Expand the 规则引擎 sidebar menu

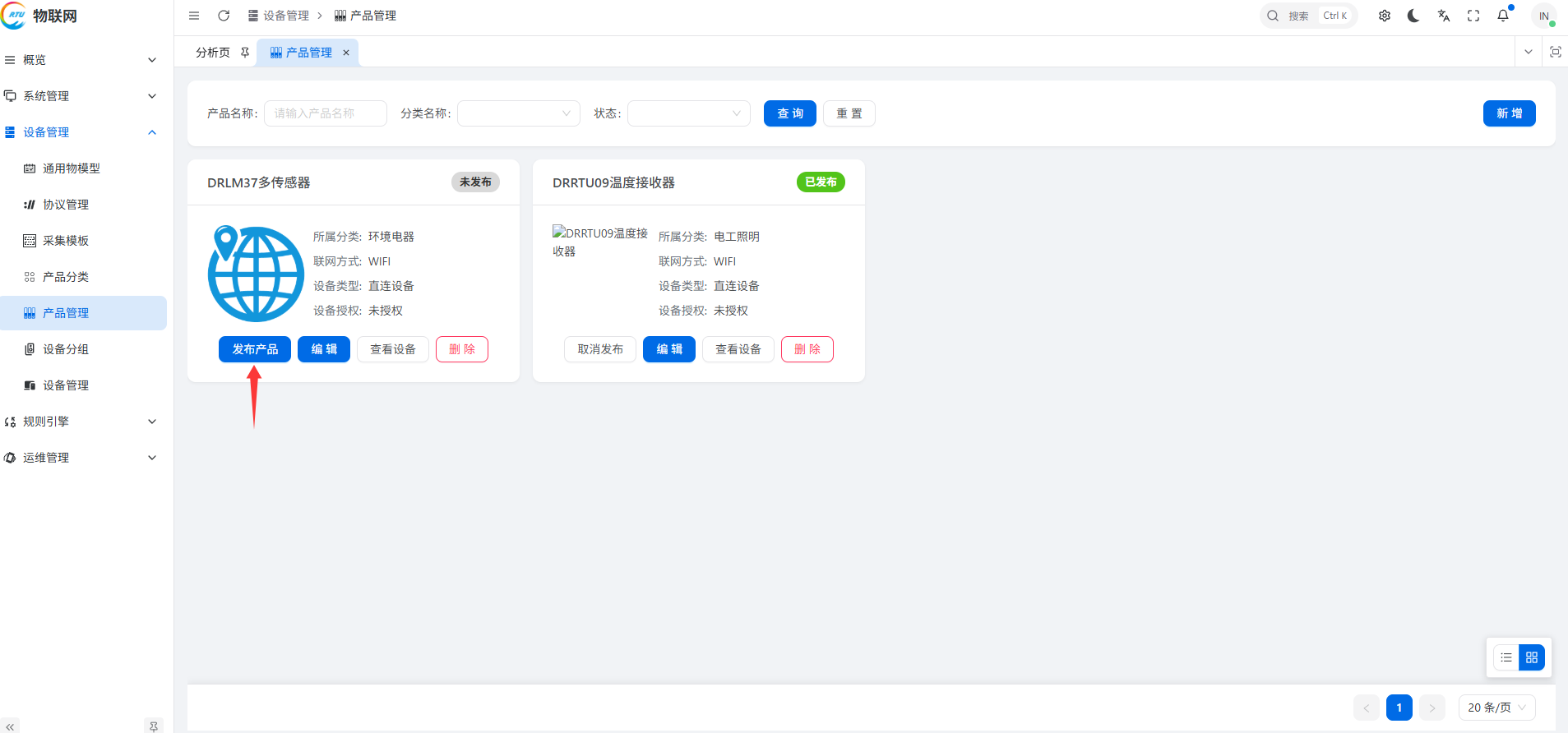(x=83, y=422)
